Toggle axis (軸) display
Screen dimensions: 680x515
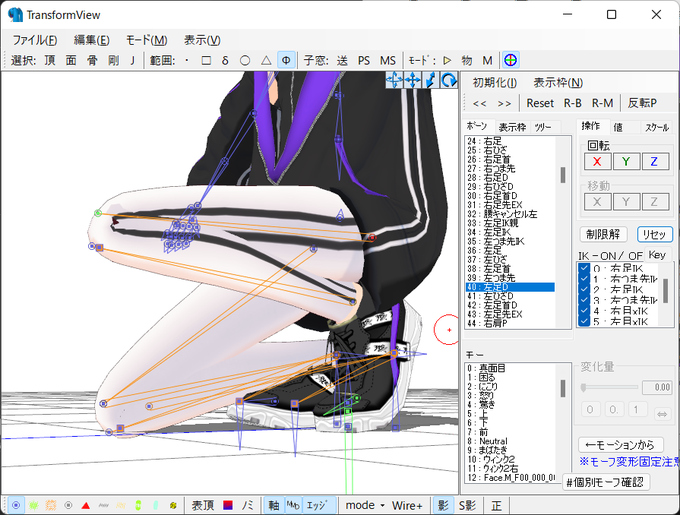point(274,505)
